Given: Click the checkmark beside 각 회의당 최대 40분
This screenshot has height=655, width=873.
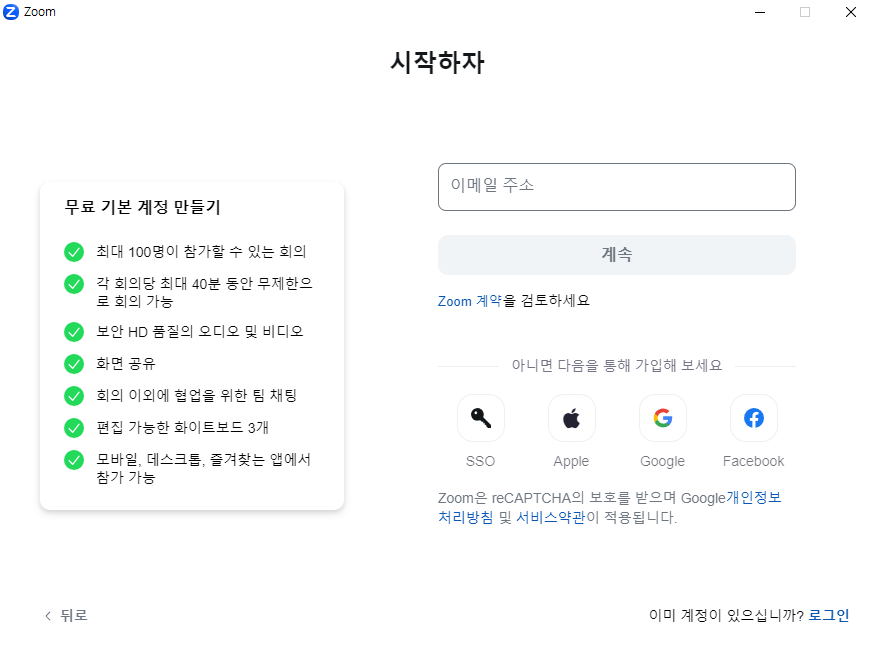Looking at the screenshot, I should 74,284.
